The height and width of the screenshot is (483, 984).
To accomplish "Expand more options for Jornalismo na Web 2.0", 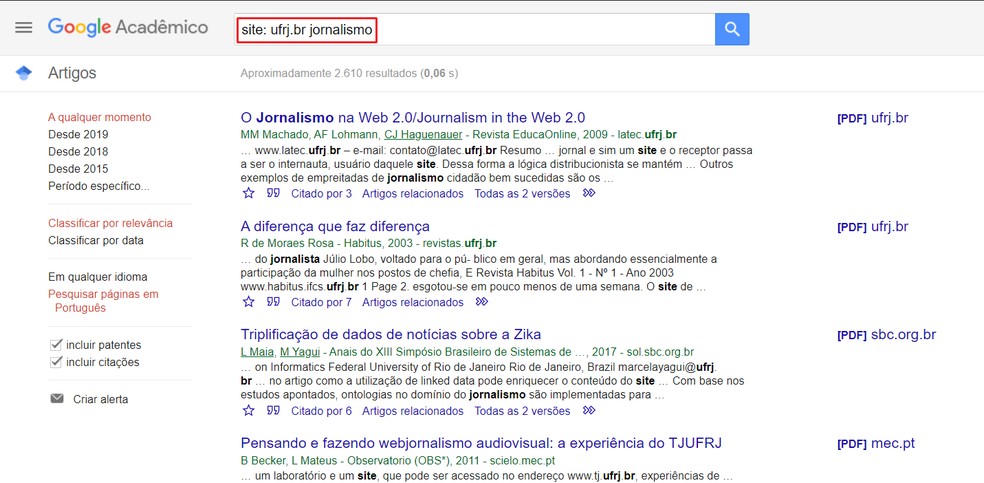I will pyautogui.click(x=589, y=193).
